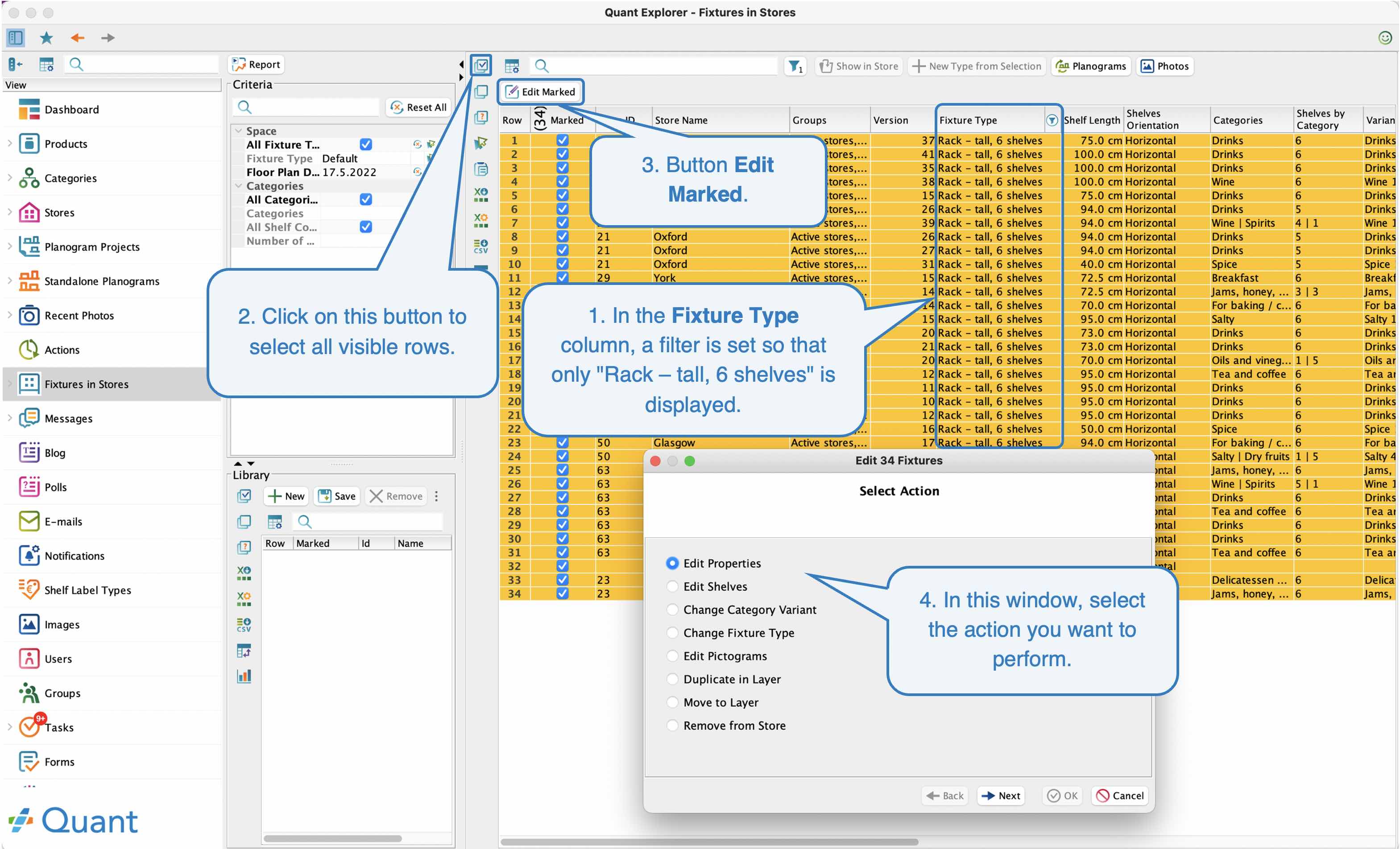Open Shelf Label Types view
Screen dimensions: 1400x849
[87, 590]
